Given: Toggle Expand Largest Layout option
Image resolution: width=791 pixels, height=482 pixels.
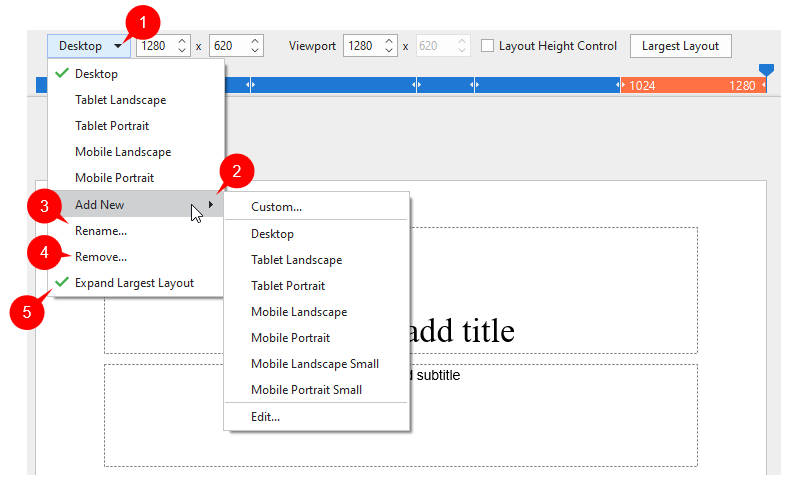Looking at the screenshot, I should (134, 283).
